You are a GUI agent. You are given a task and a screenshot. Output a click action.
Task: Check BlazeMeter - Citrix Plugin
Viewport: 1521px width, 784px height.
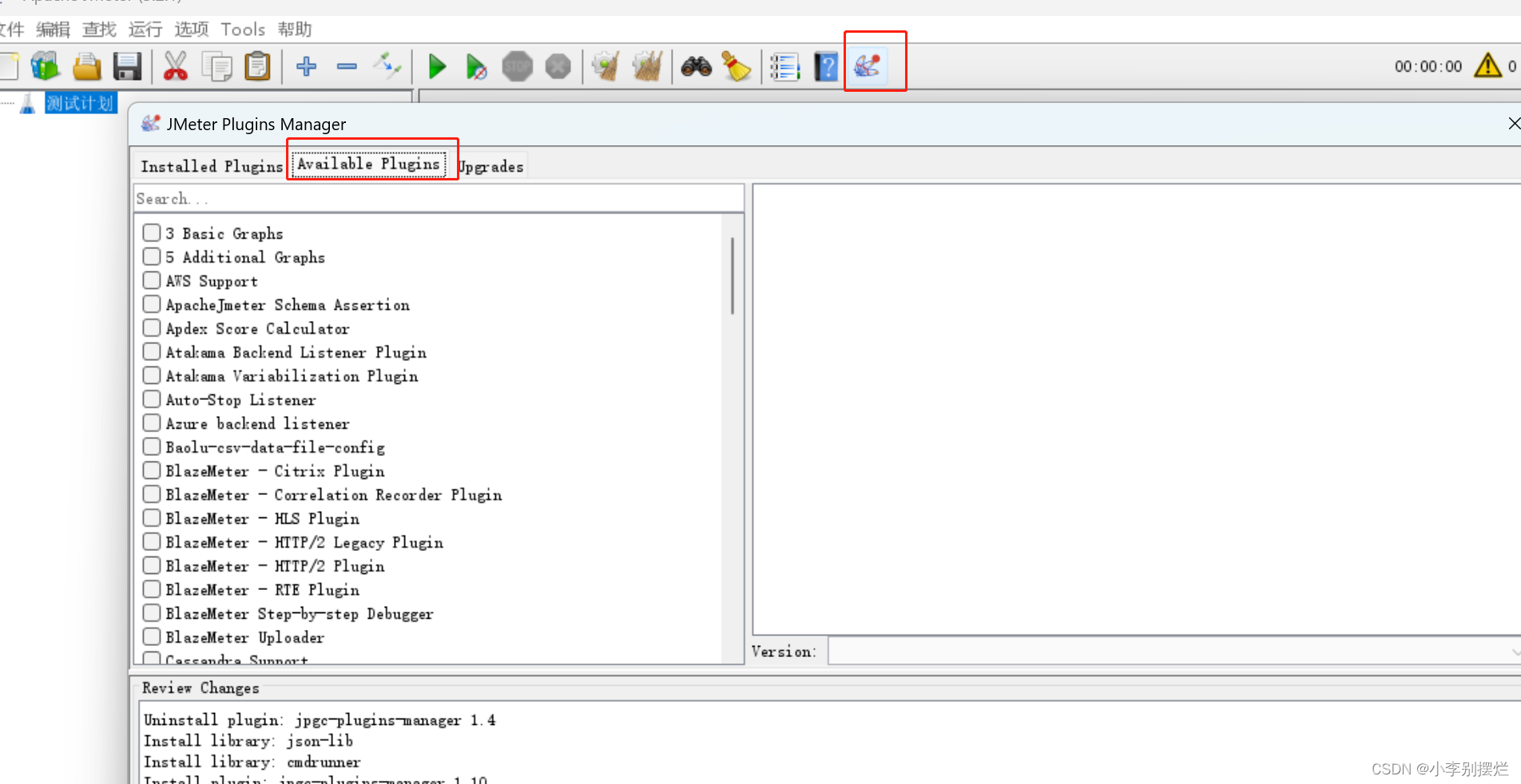point(152,470)
